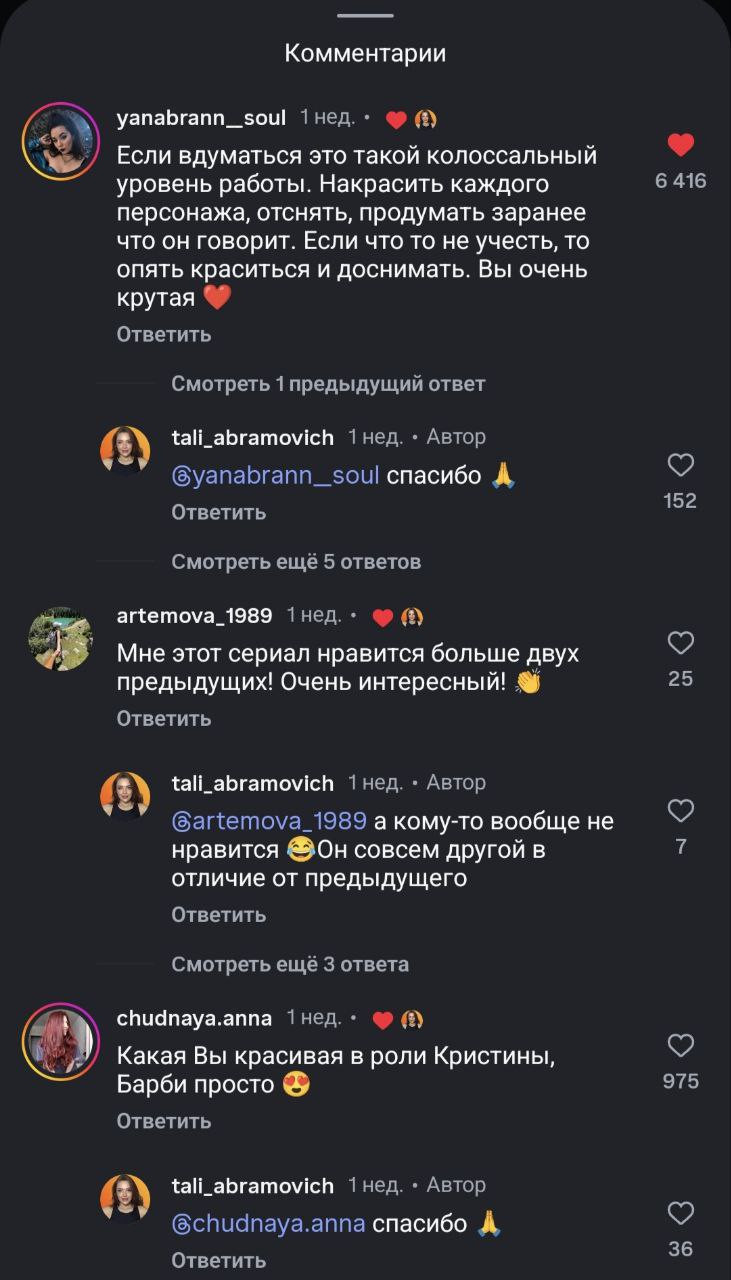
Task: Like the author's reply with 7 likes
Action: coord(681,810)
